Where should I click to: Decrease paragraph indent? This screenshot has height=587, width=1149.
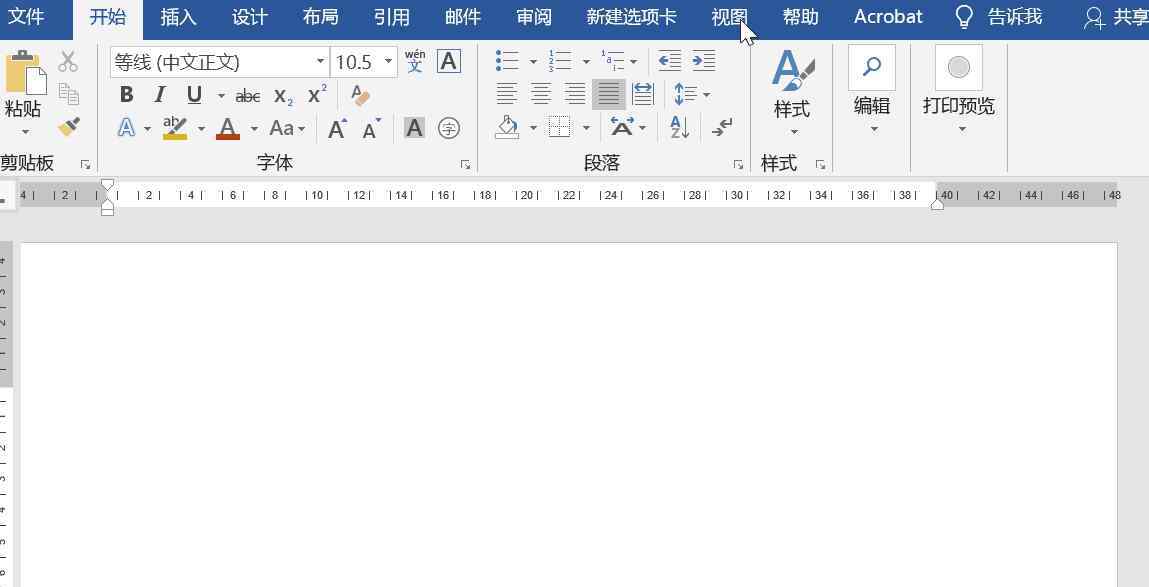click(x=670, y=61)
